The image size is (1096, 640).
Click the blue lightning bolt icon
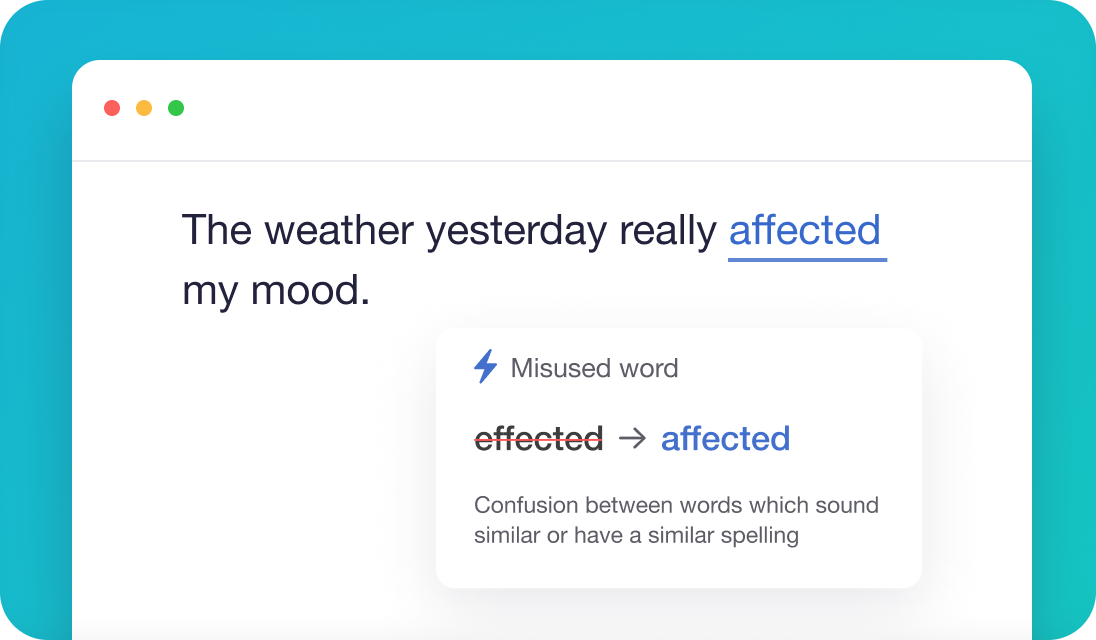point(485,367)
